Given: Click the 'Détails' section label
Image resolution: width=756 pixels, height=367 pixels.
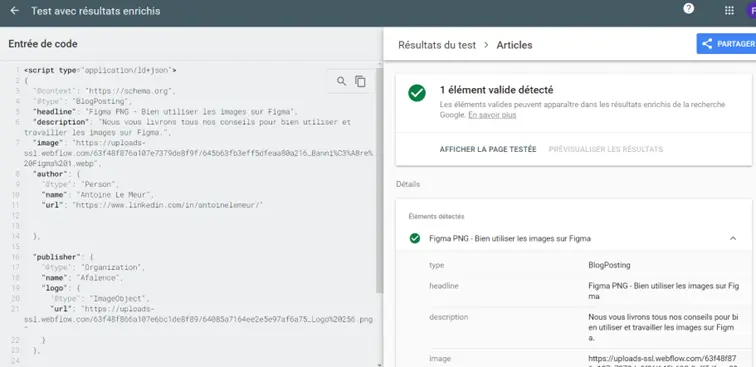Looking at the screenshot, I should click(x=408, y=184).
